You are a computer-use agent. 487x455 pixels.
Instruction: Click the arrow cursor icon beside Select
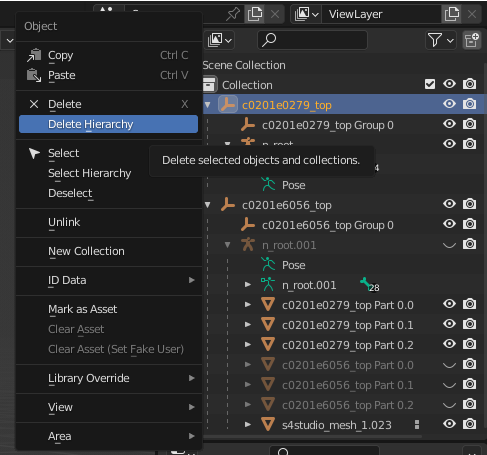click(x=34, y=153)
